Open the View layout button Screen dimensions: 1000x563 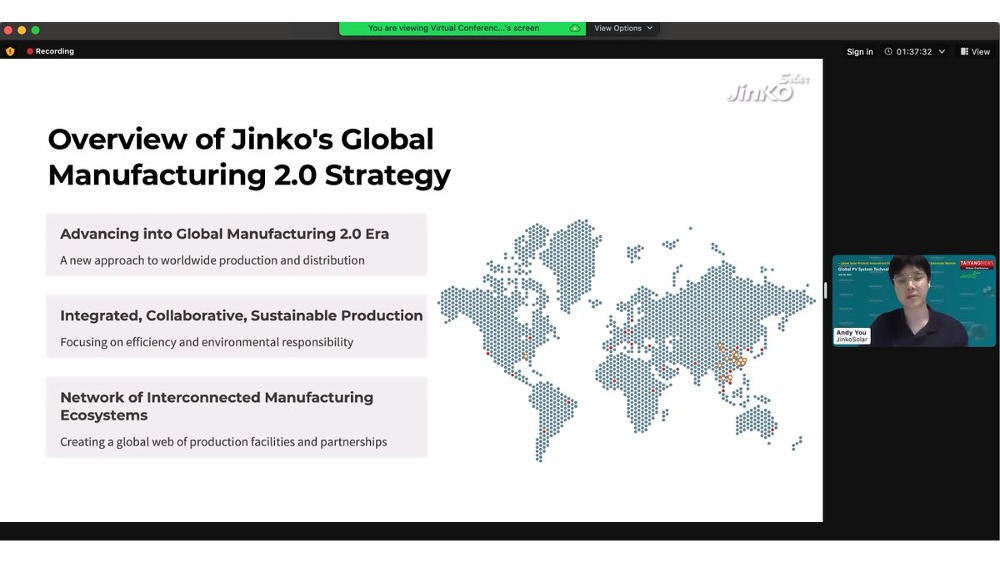(975, 52)
